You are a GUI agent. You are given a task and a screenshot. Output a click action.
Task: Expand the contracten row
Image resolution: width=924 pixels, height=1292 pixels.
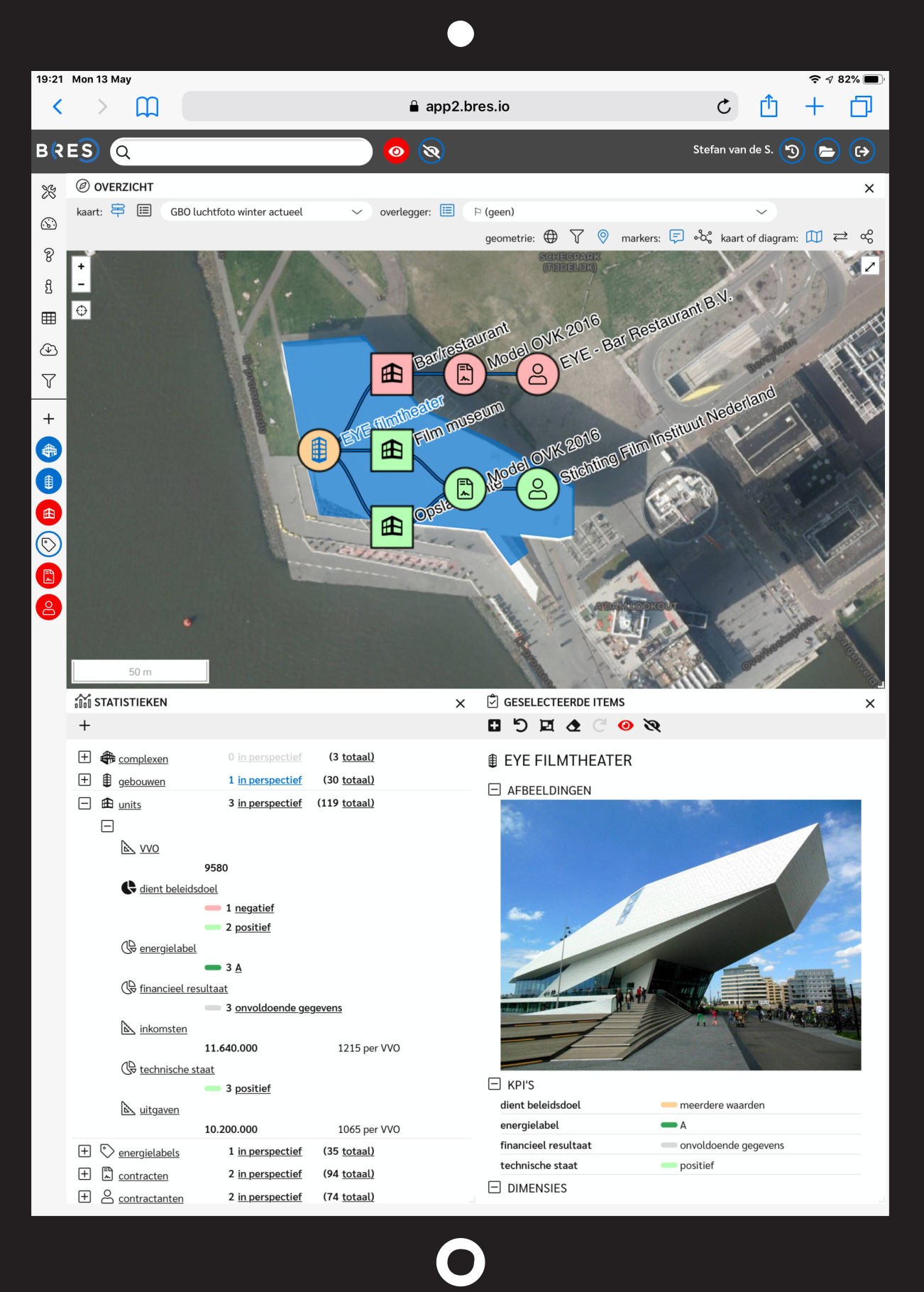click(84, 1174)
